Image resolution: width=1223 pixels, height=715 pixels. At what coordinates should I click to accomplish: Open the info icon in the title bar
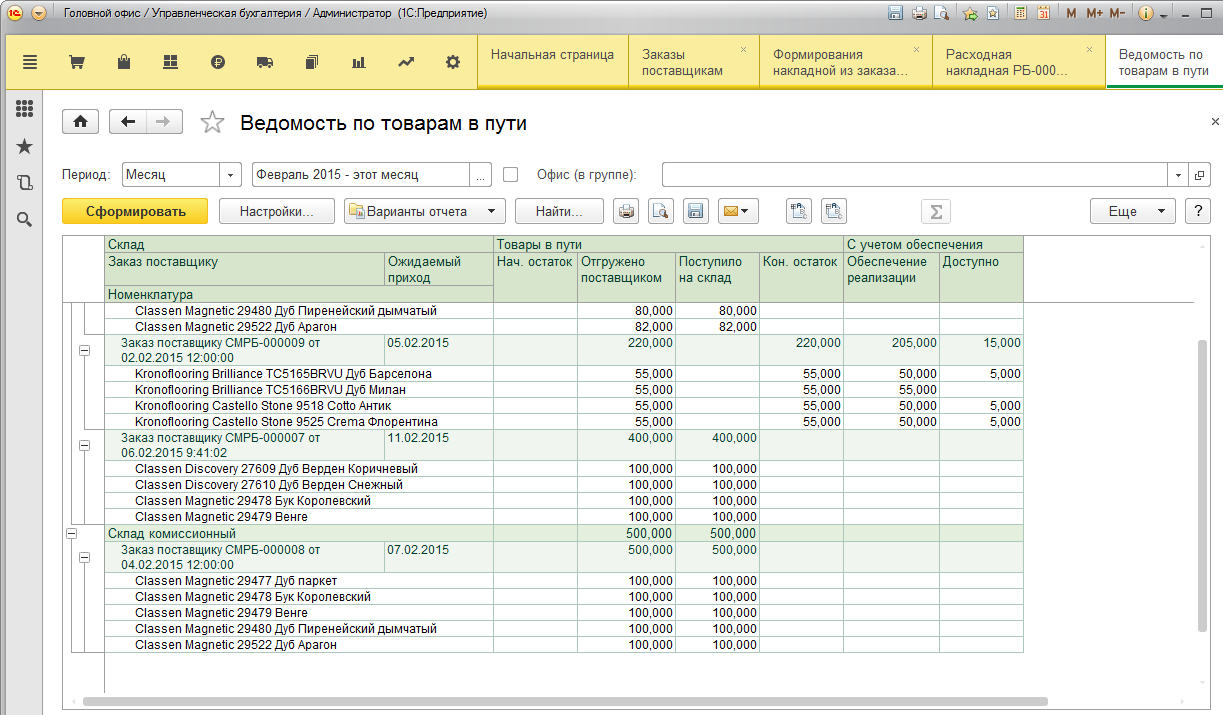coord(1146,14)
